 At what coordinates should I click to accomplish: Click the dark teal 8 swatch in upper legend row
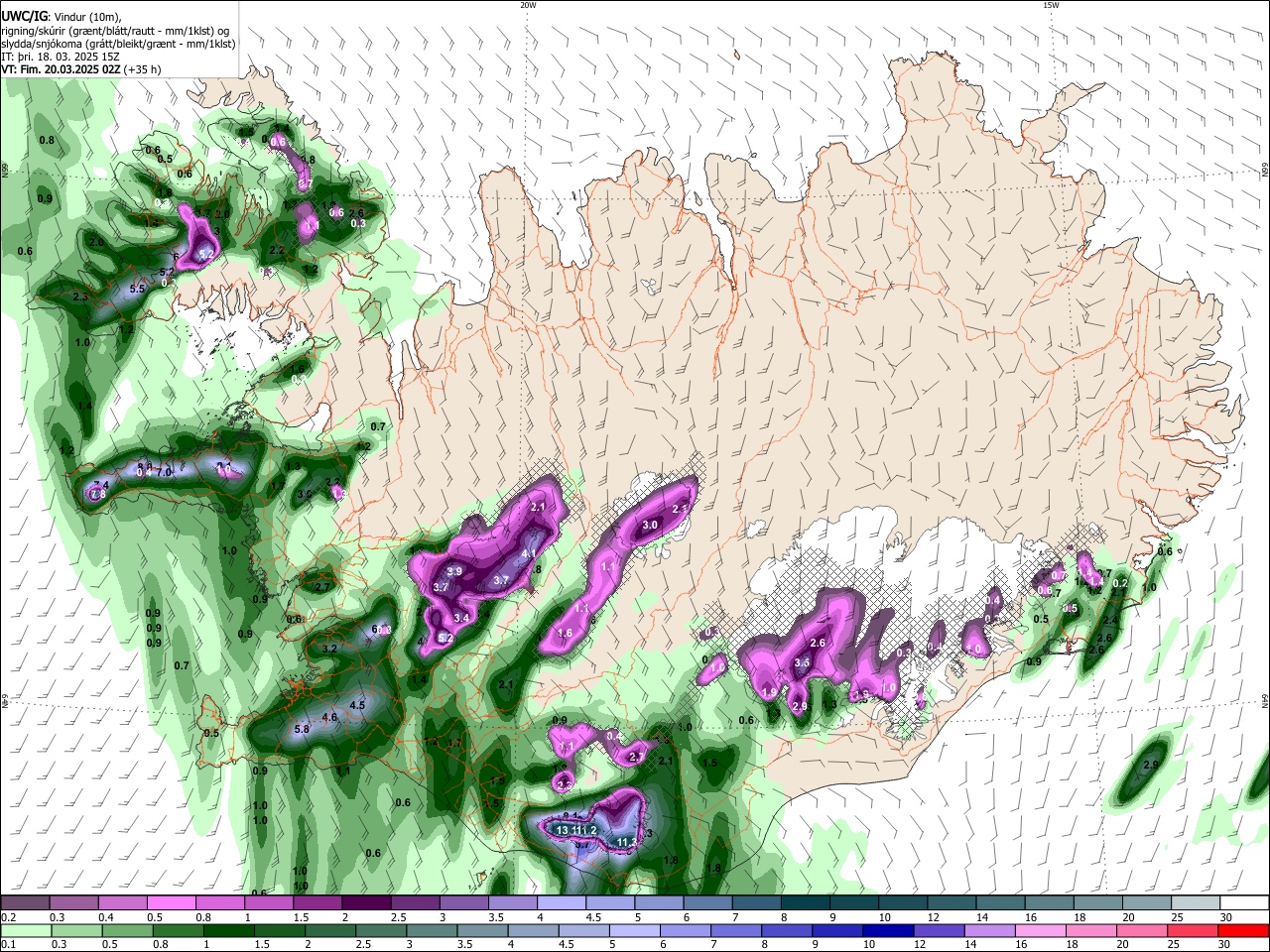(805, 903)
